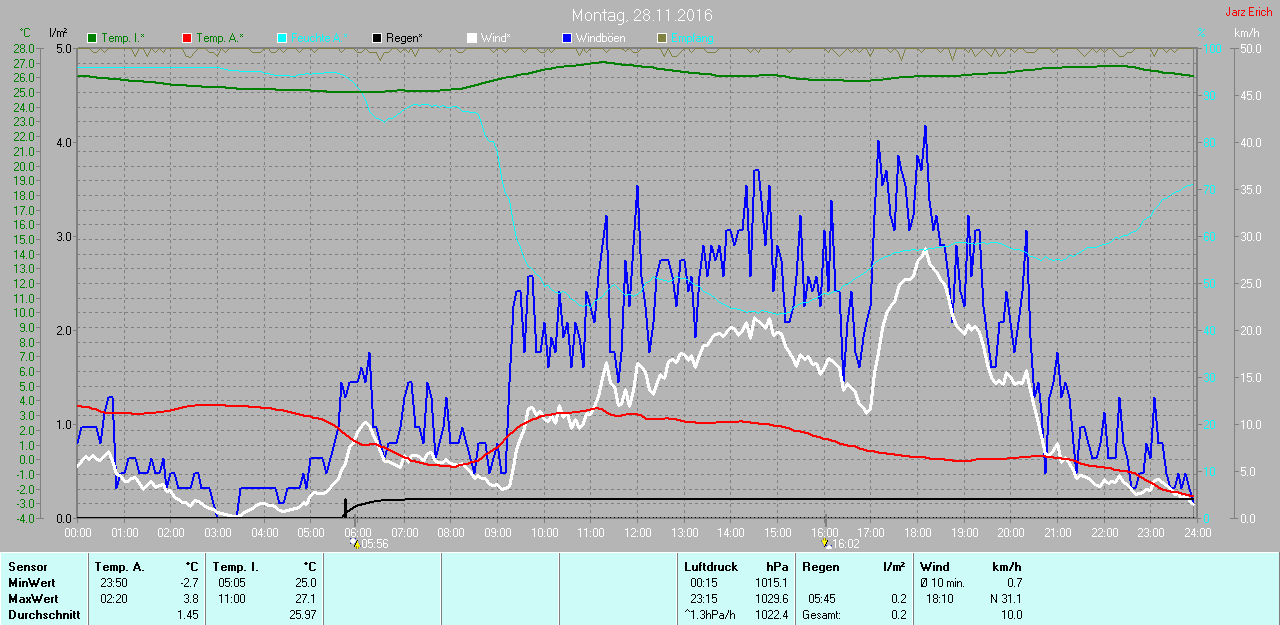
Task: Click the 'MaxWert' row header
Action: pyautogui.click(x=31, y=599)
